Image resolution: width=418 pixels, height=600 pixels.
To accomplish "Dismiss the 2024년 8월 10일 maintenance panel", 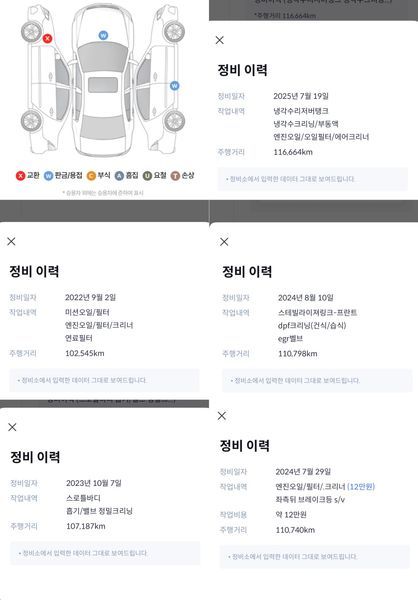I will pos(224,242).
